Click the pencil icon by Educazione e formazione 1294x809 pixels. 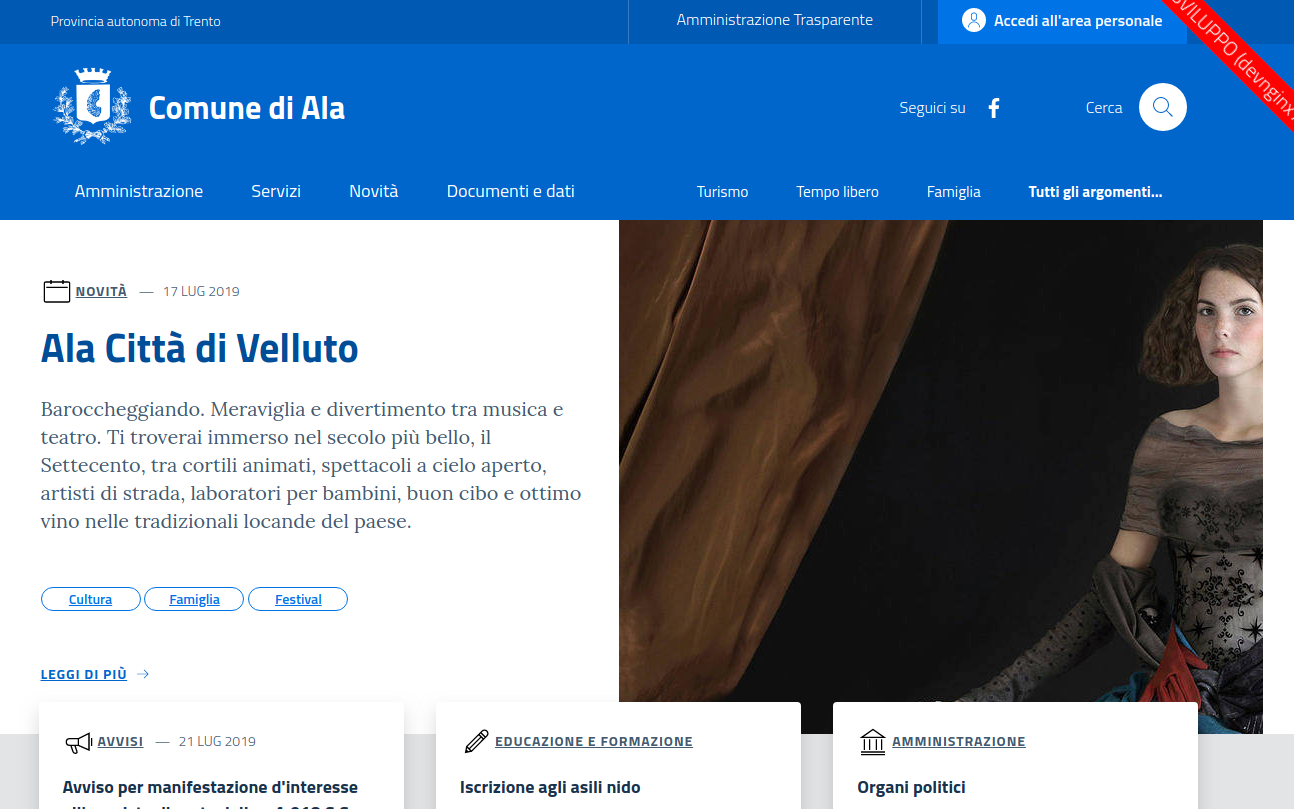476,741
